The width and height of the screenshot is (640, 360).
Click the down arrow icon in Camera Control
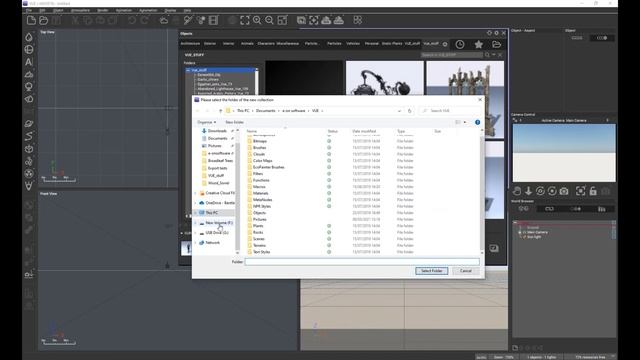(x=529, y=191)
